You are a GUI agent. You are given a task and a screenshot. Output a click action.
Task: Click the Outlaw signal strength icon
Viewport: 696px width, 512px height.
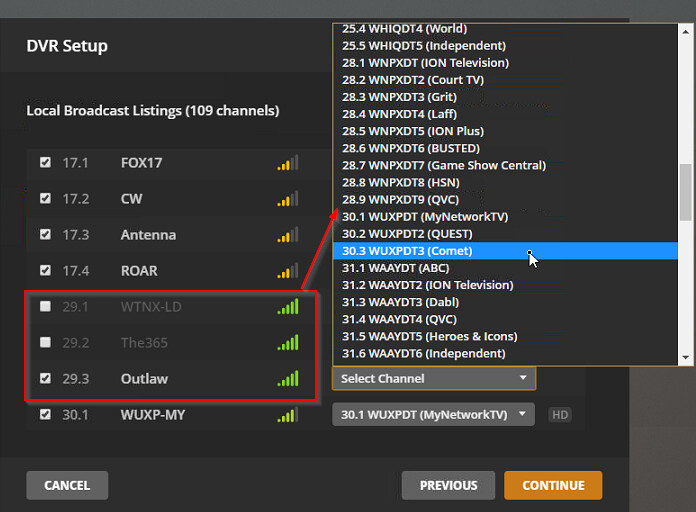[x=288, y=378]
